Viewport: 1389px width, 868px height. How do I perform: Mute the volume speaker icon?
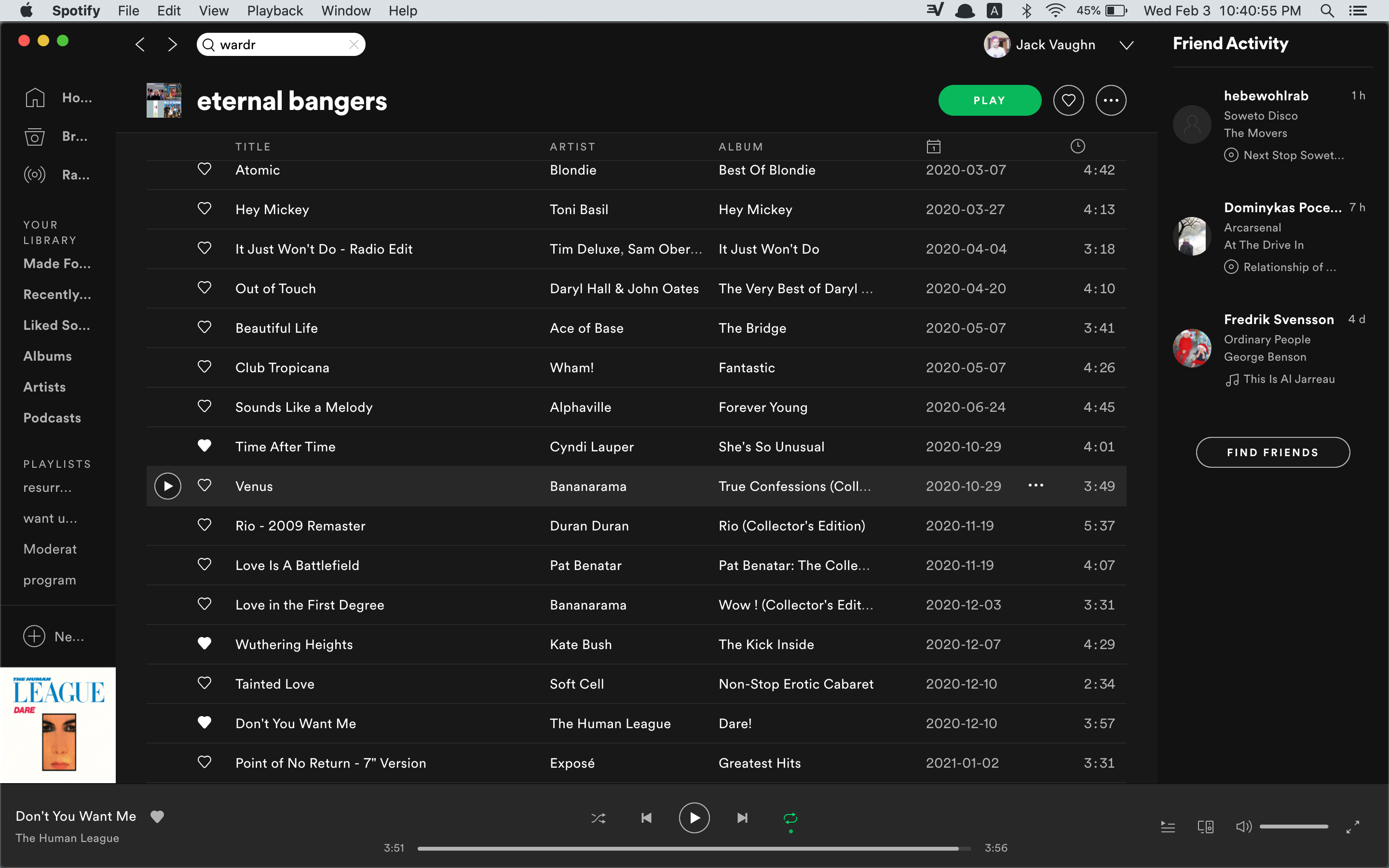(x=1243, y=827)
